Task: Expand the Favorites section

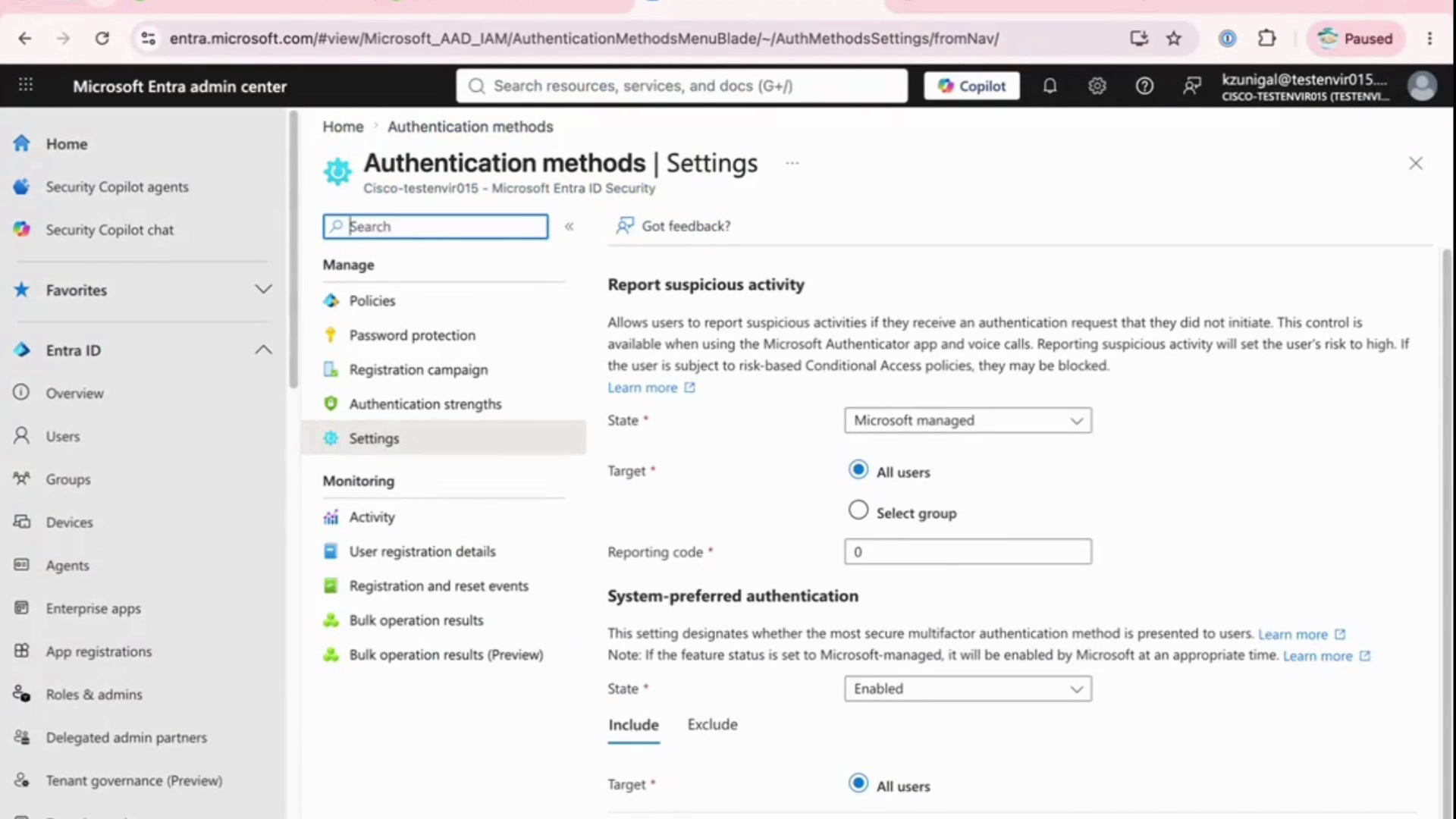Action: [x=263, y=289]
